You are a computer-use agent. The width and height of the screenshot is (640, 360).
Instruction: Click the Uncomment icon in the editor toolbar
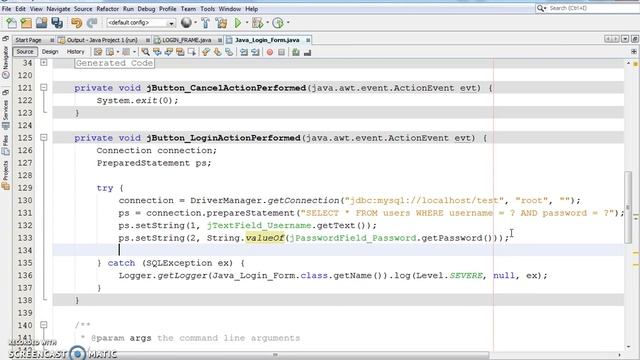point(308,52)
